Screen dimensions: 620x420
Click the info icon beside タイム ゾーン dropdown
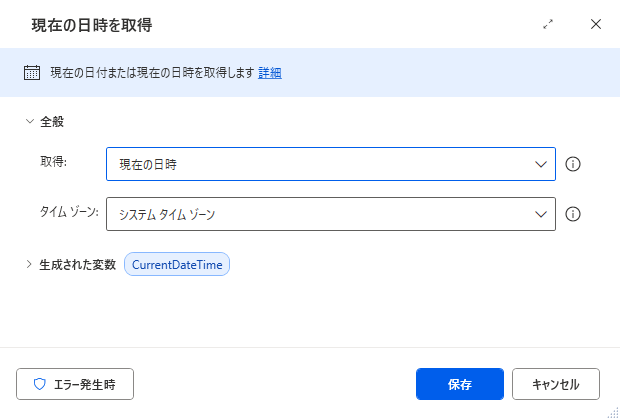573,214
